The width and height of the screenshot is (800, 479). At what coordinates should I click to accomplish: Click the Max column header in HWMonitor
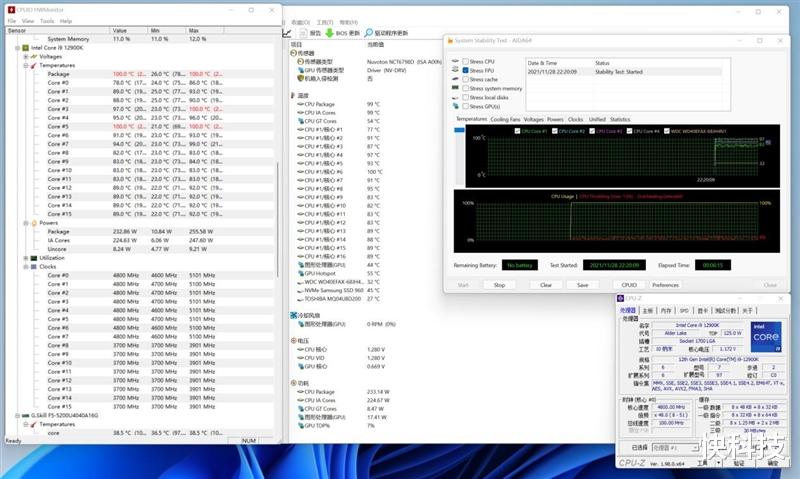204,31
